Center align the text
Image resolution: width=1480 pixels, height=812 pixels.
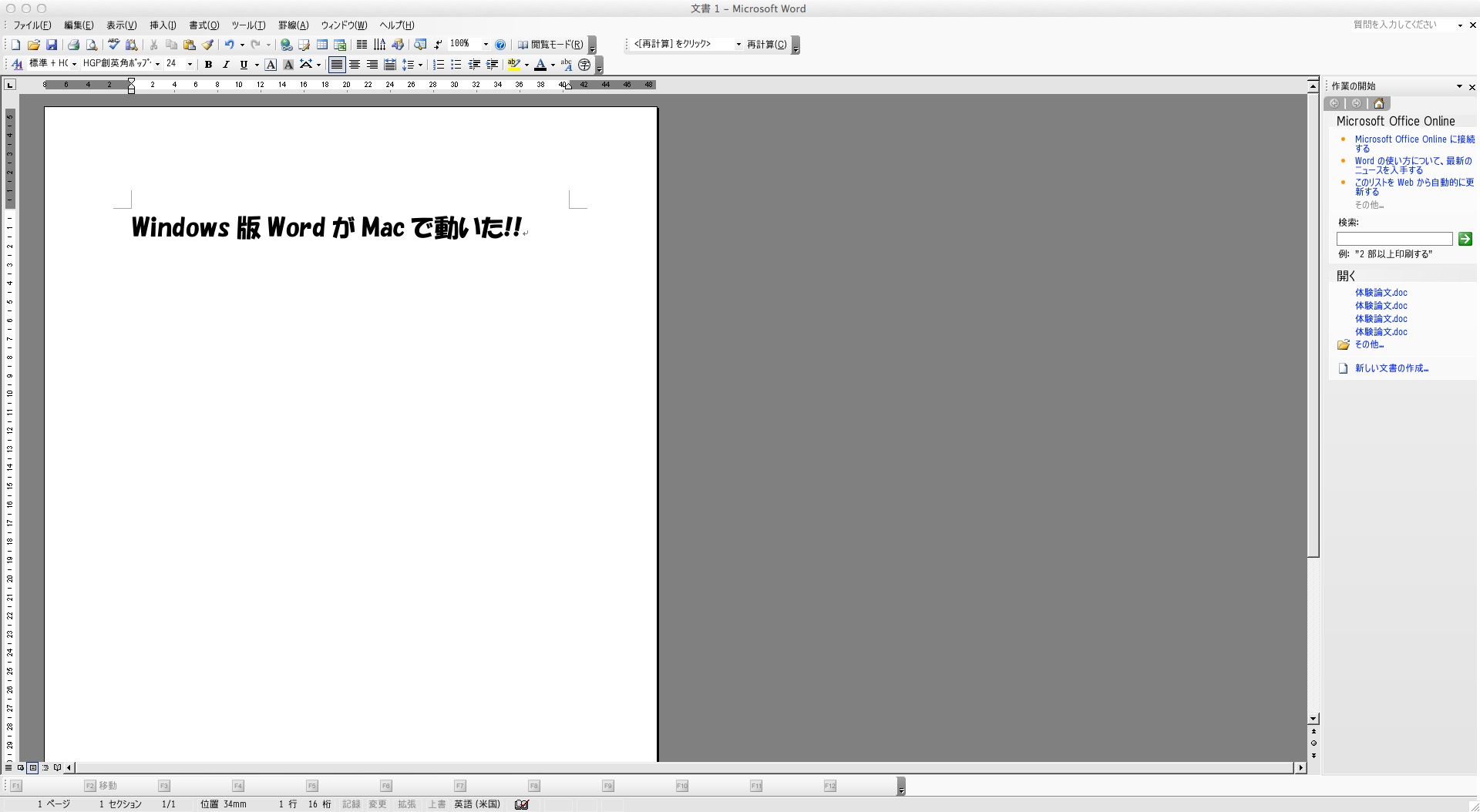[x=355, y=65]
